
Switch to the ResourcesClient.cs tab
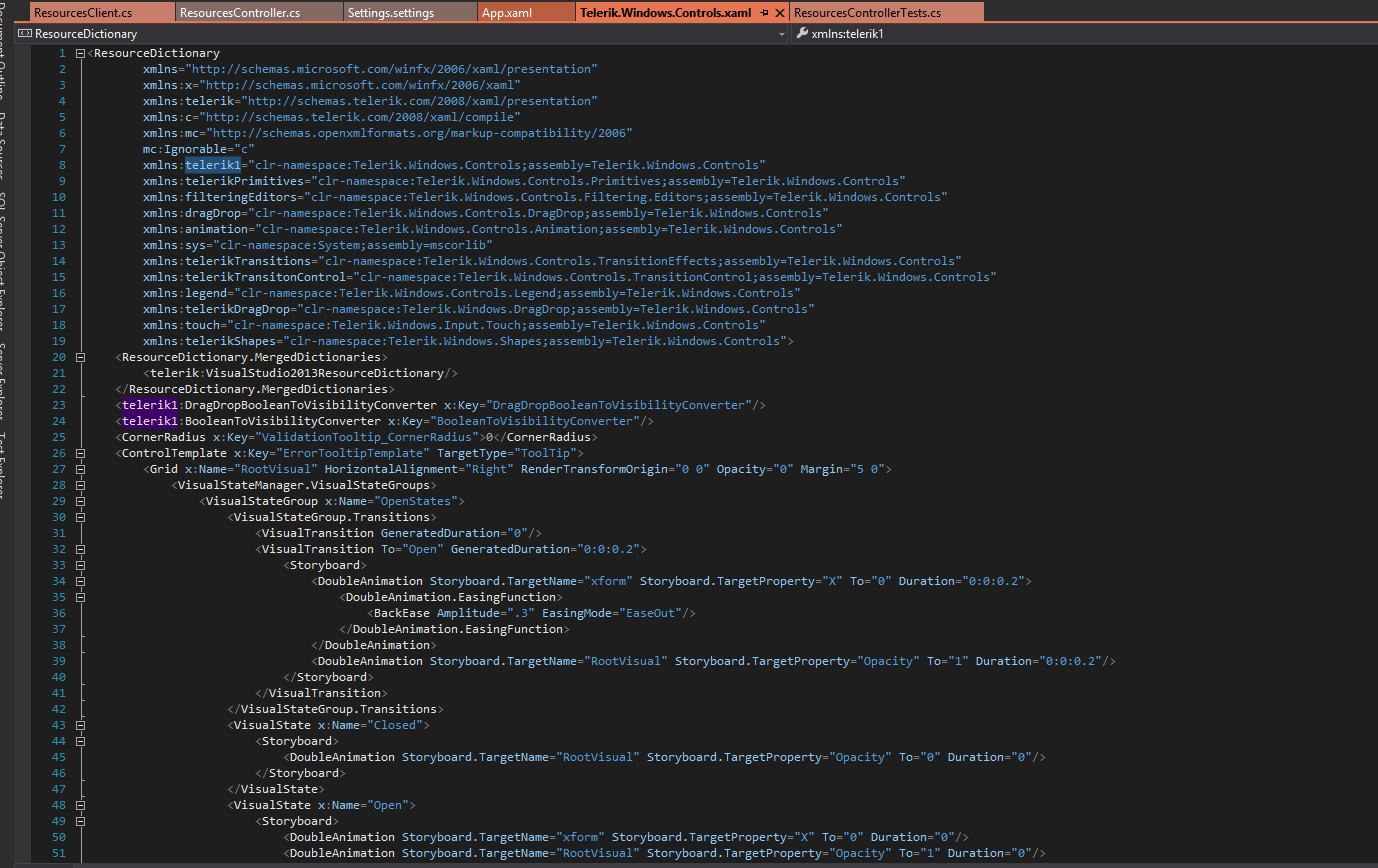[x=101, y=13]
